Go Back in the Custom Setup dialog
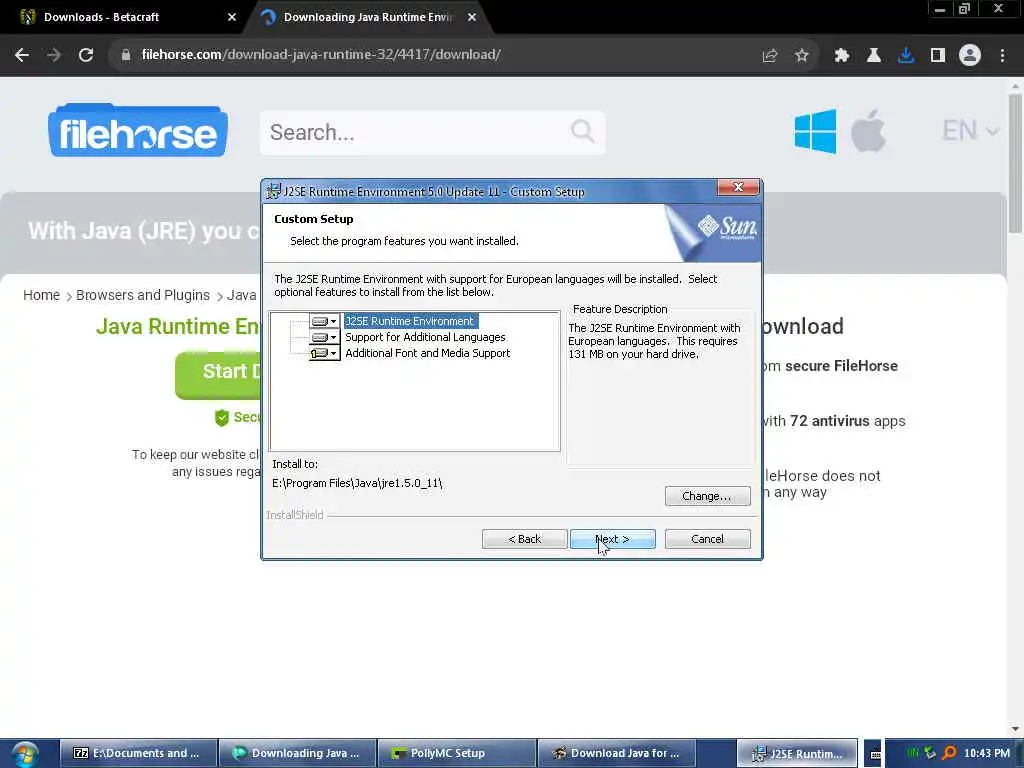The height and width of the screenshot is (768, 1024). click(x=524, y=539)
